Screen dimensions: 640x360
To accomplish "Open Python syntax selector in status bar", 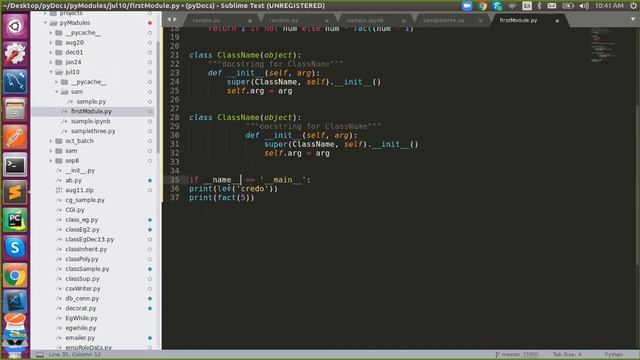I will point(613,355).
